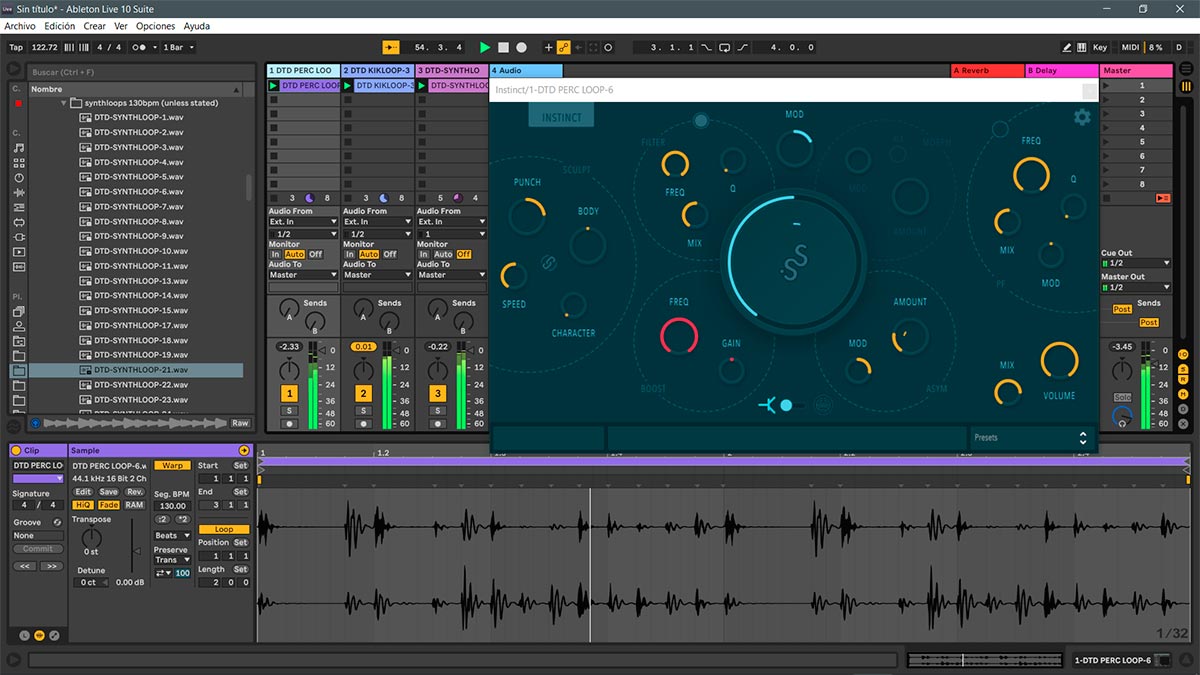The width and height of the screenshot is (1200, 675).
Task: Click Raw button in preview bar
Action: pos(240,423)
